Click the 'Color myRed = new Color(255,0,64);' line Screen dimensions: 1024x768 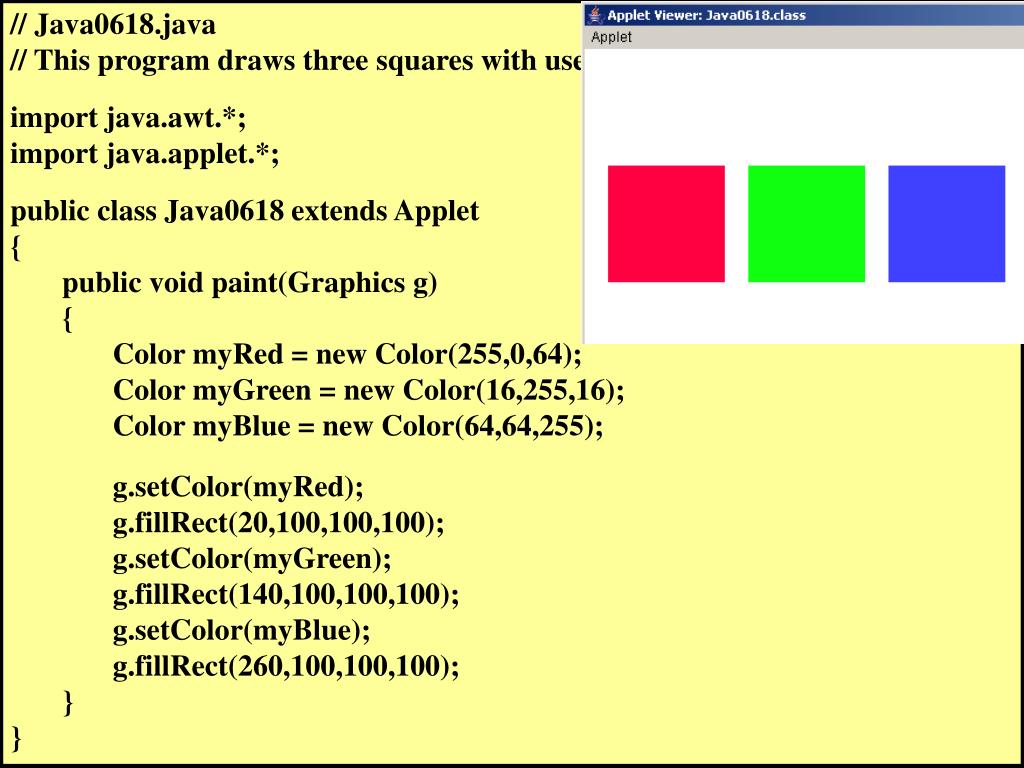pyautogui.click(x=347, y=355)
